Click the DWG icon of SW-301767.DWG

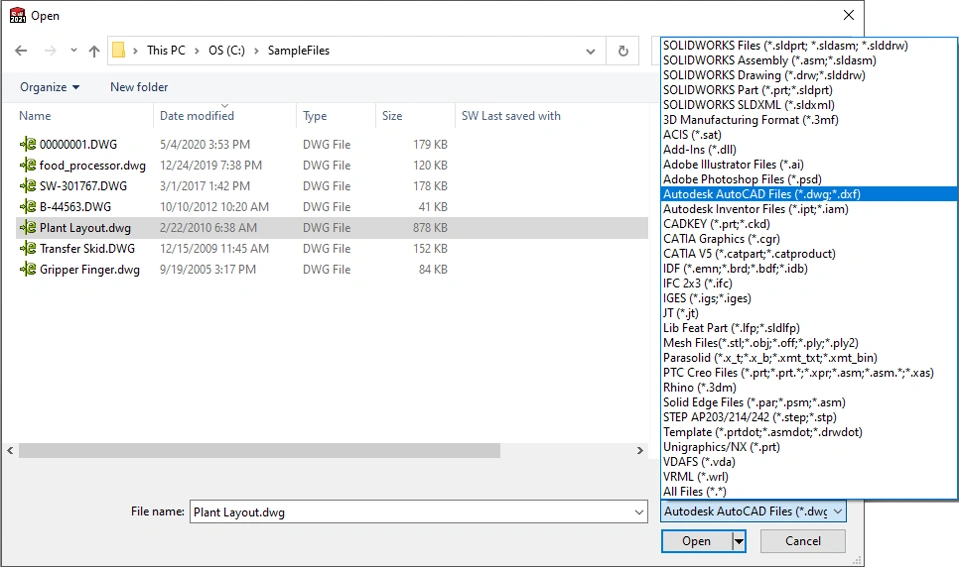(x=28, y=186)
